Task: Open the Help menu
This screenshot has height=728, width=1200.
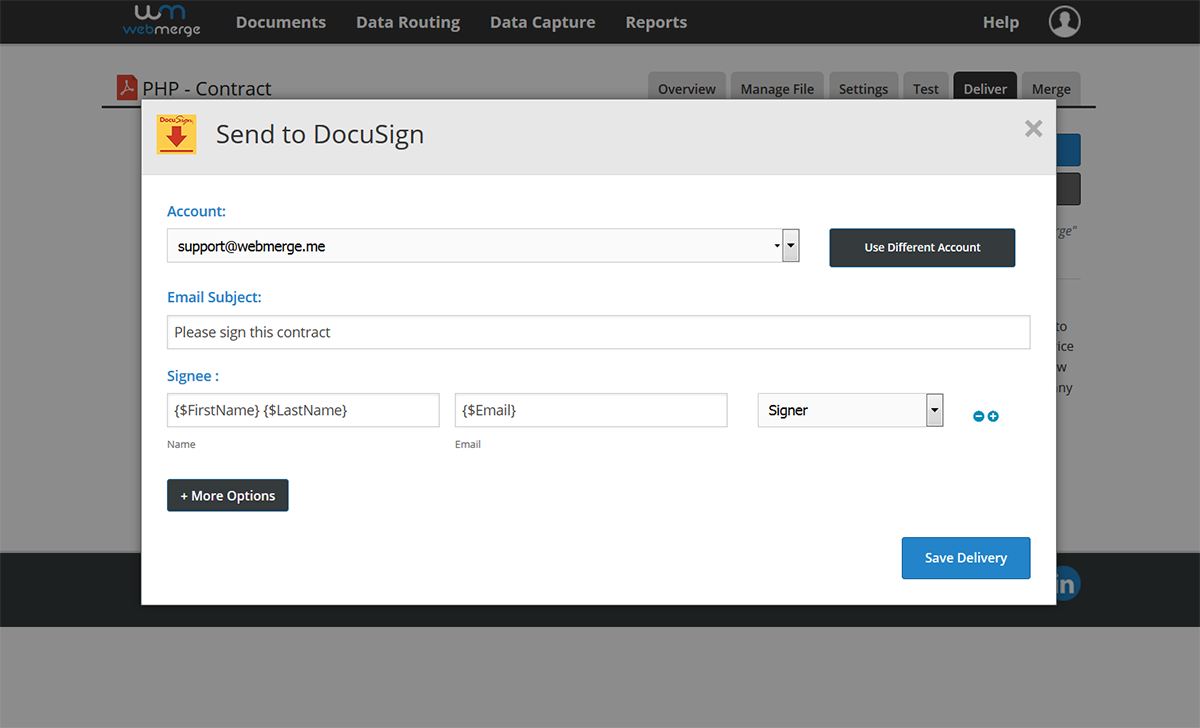Action: pos(1001,22)
